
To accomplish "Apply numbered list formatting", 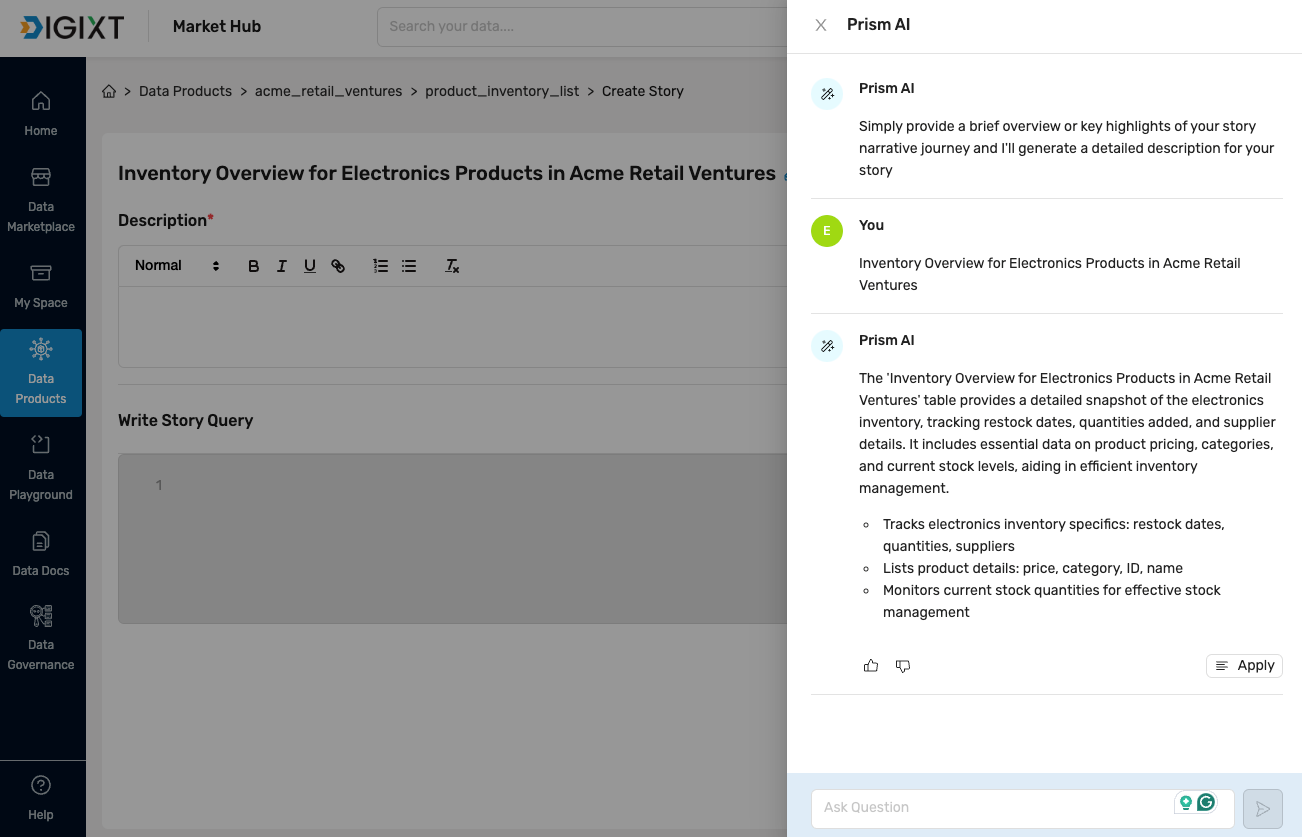I will [381, 266].
